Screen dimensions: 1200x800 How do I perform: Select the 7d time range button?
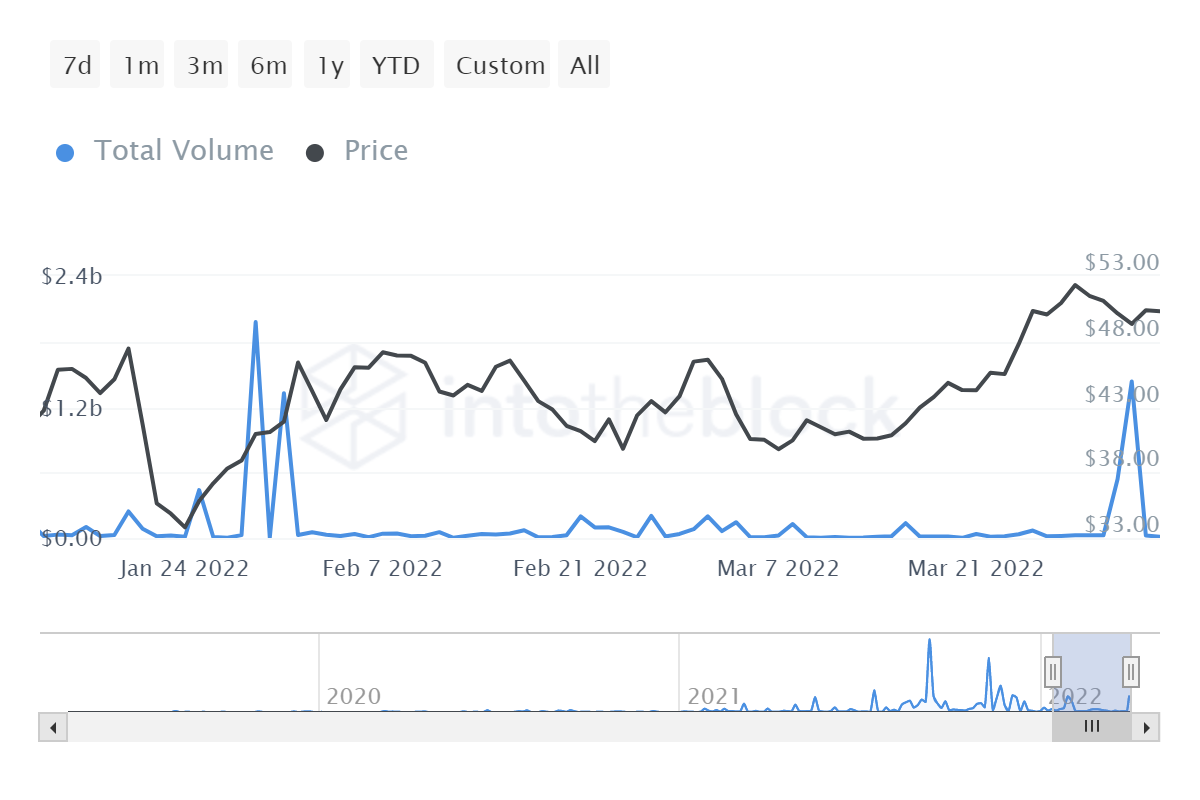[77, 66]
